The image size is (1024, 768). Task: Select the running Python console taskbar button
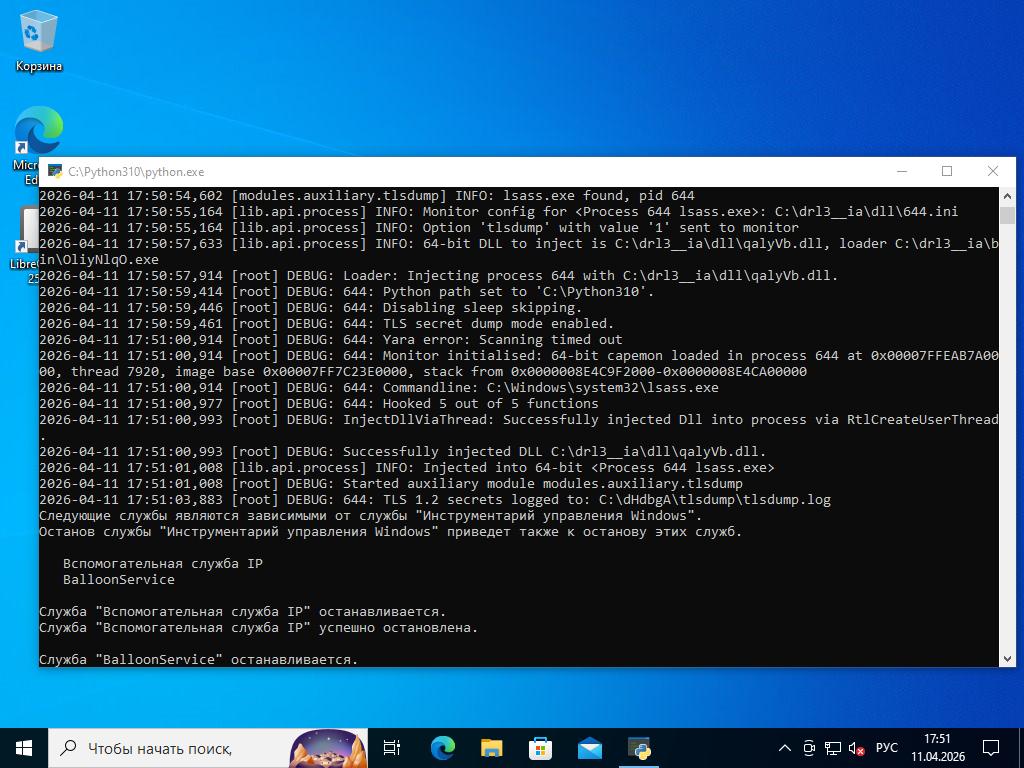pyautogui.click(x=639, y=748)
